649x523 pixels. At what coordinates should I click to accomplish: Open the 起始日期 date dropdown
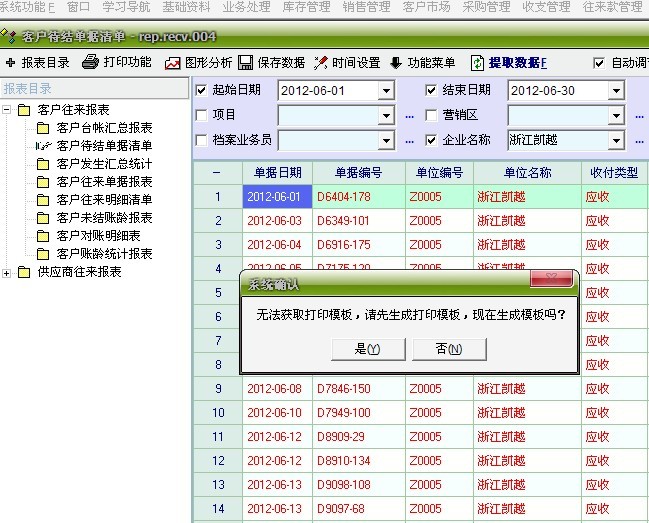[386, 90]
